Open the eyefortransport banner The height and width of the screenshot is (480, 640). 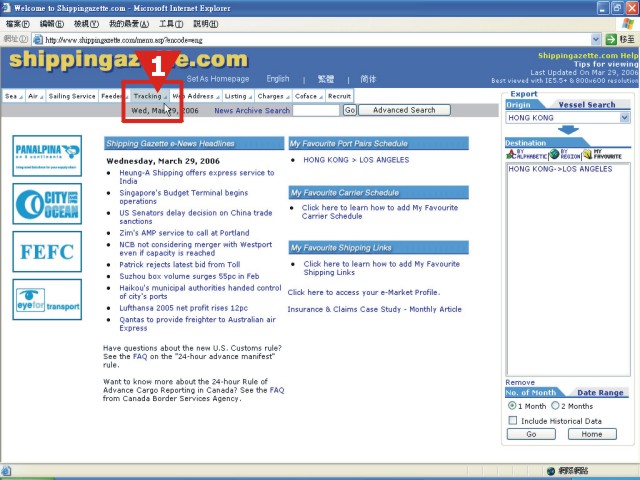47,300
